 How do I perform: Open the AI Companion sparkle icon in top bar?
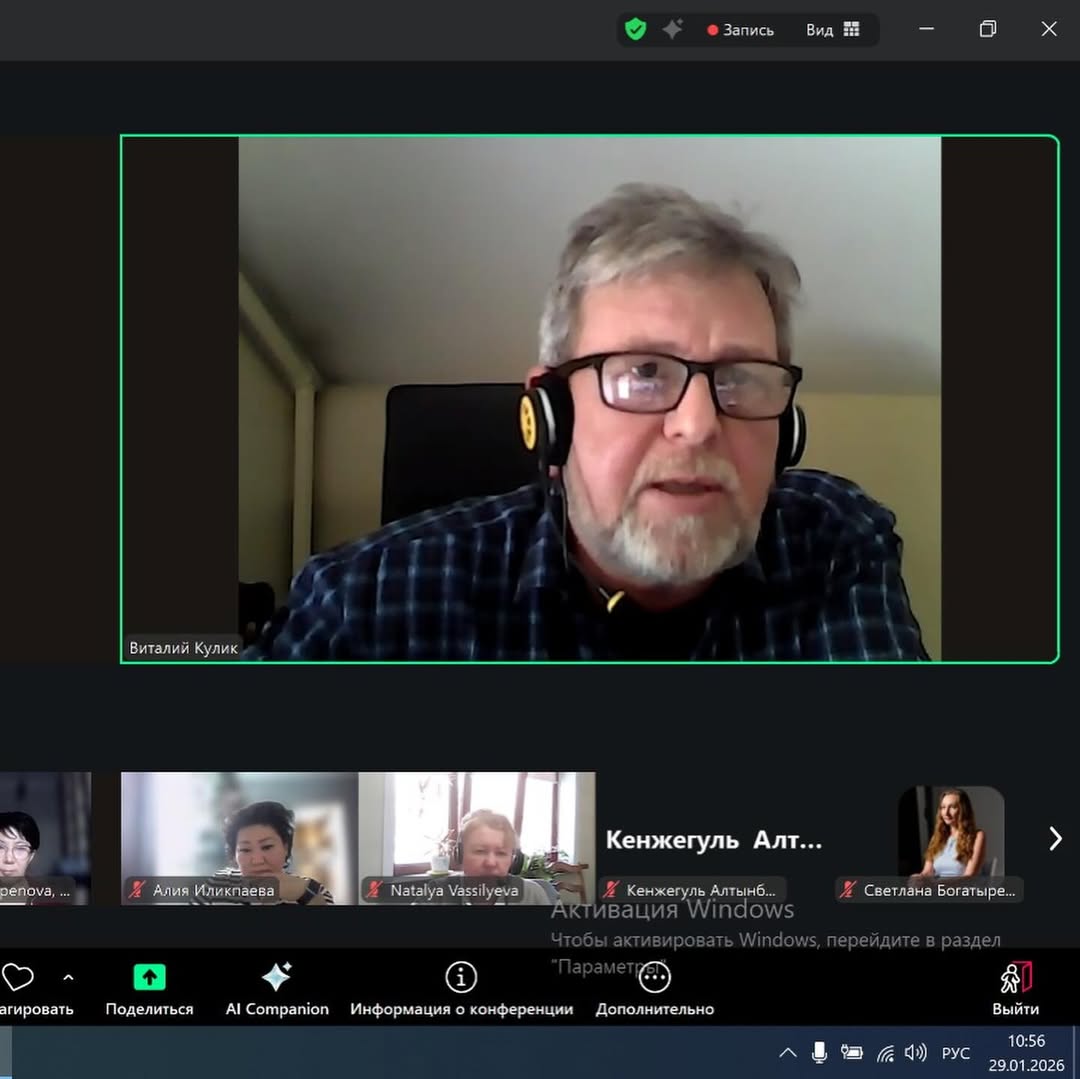coord(673,30)
